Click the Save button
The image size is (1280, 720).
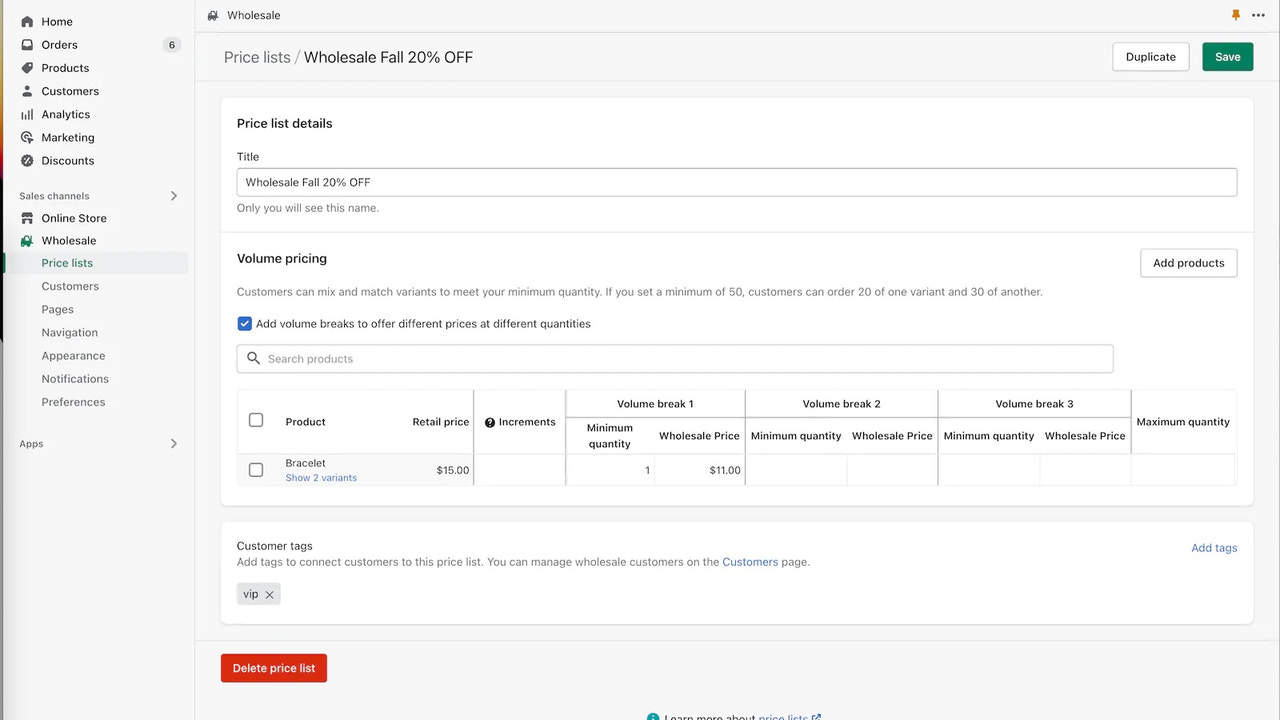(1227, 57)
